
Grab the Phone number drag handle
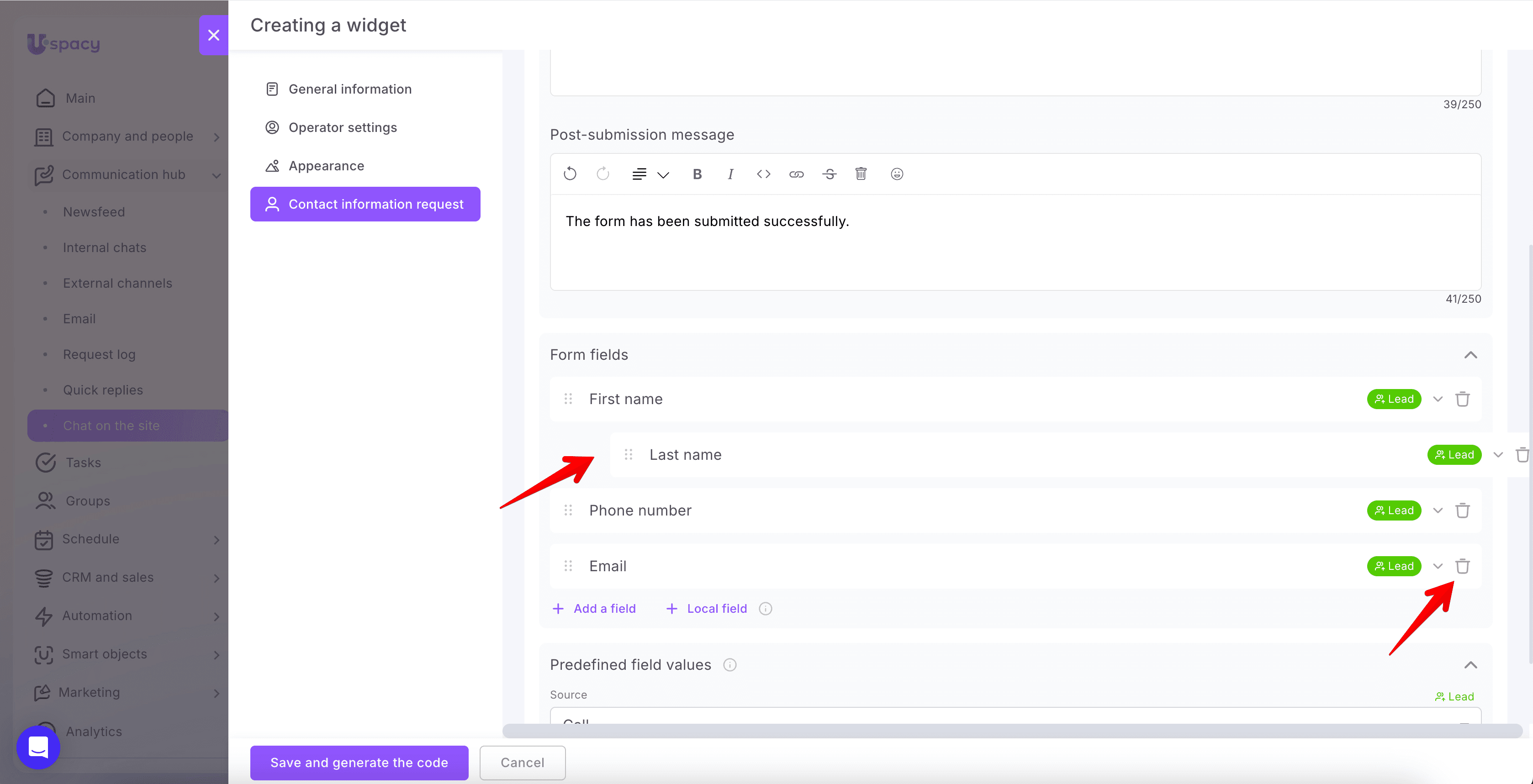(568, 510)
